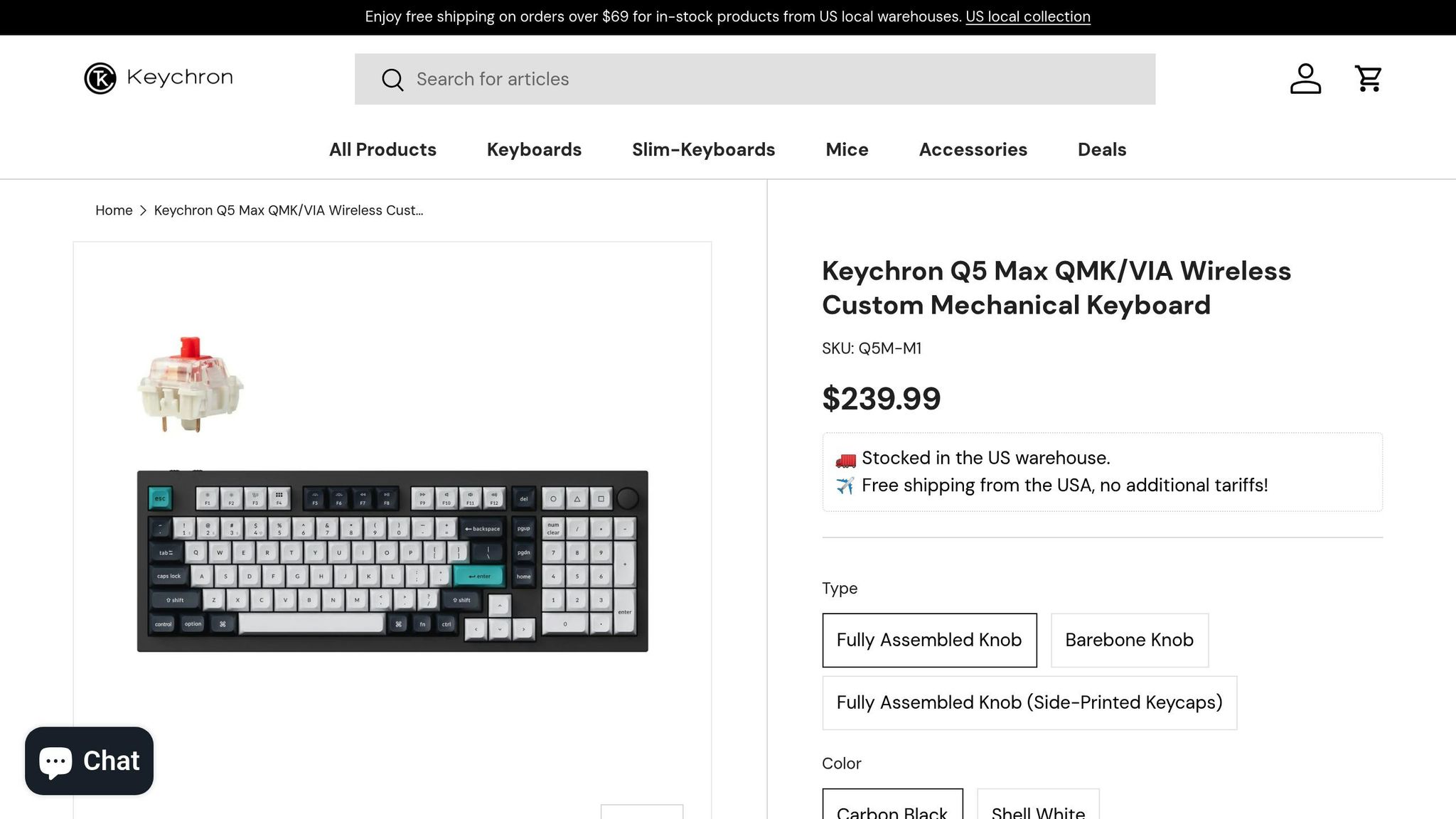Choose Fully Assembled Knob with Side-Printed Keycaps

pos(1029,702)
